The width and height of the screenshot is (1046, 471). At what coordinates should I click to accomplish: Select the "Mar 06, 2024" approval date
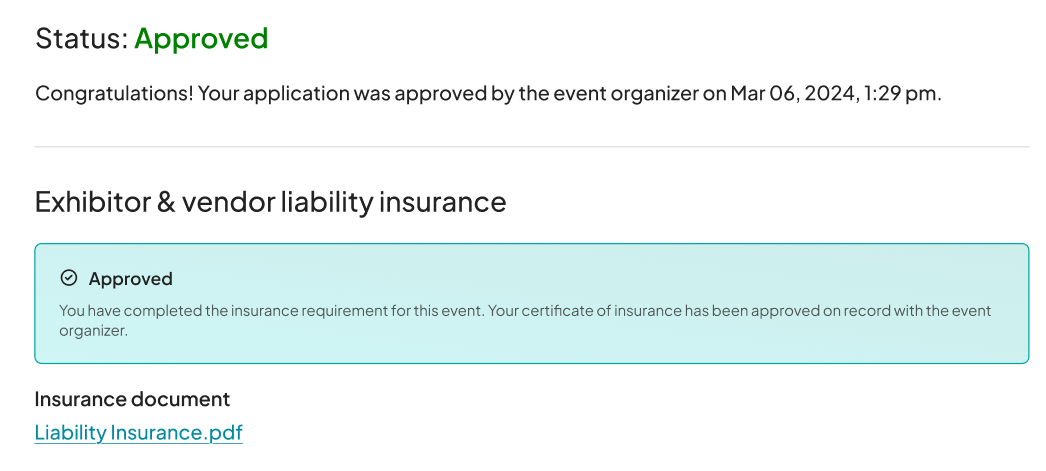pyautogui.click(x=791, y=94)
